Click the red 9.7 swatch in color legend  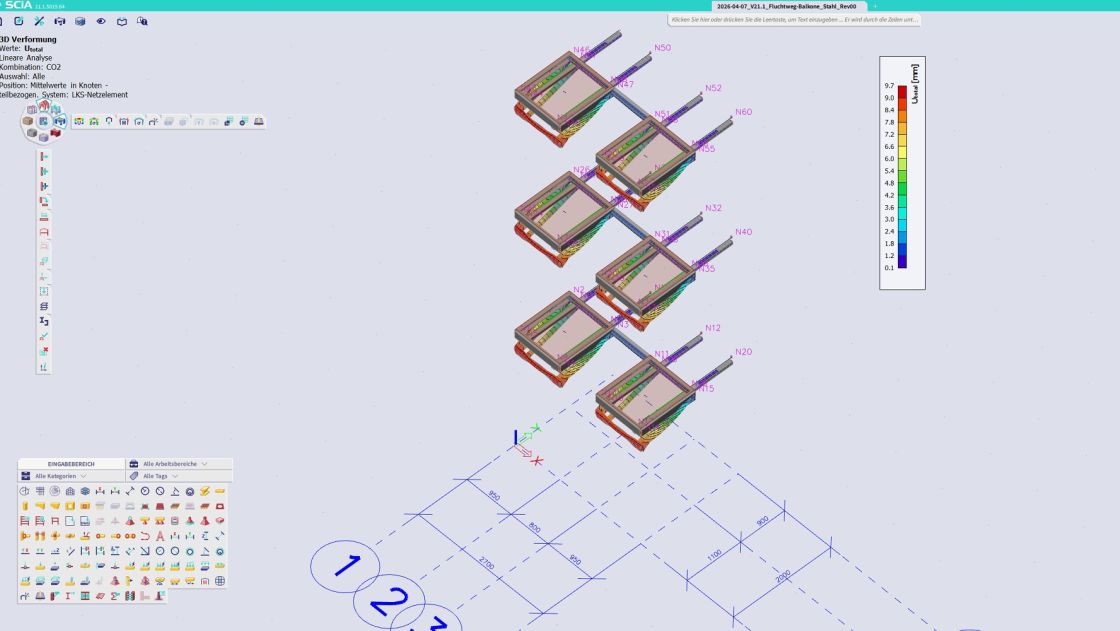902,91
